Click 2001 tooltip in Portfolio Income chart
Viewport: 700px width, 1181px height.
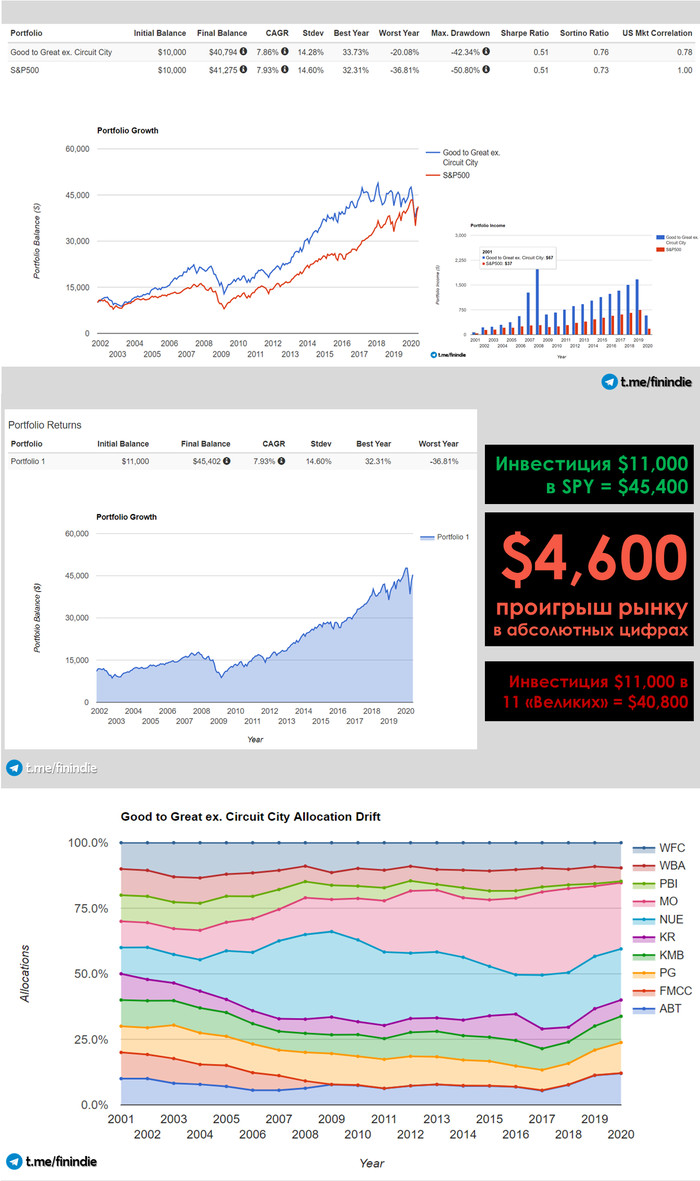tap(518, 258)
